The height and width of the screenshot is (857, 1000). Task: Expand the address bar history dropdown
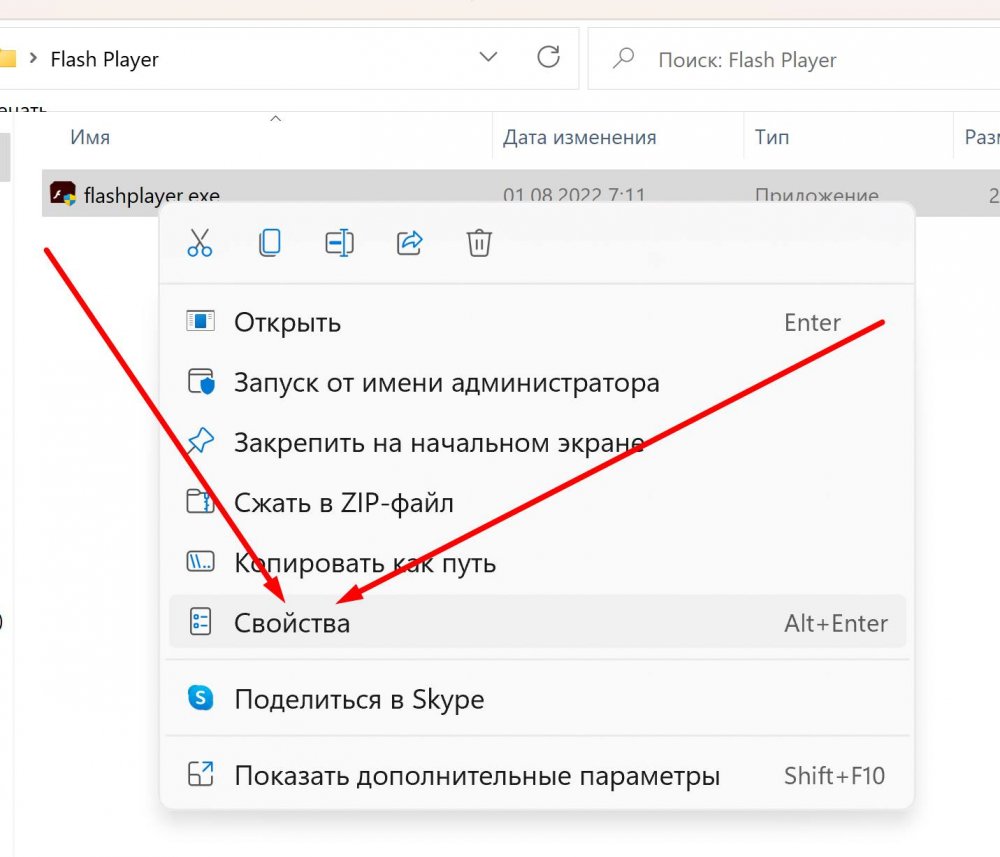coord(488,57)
